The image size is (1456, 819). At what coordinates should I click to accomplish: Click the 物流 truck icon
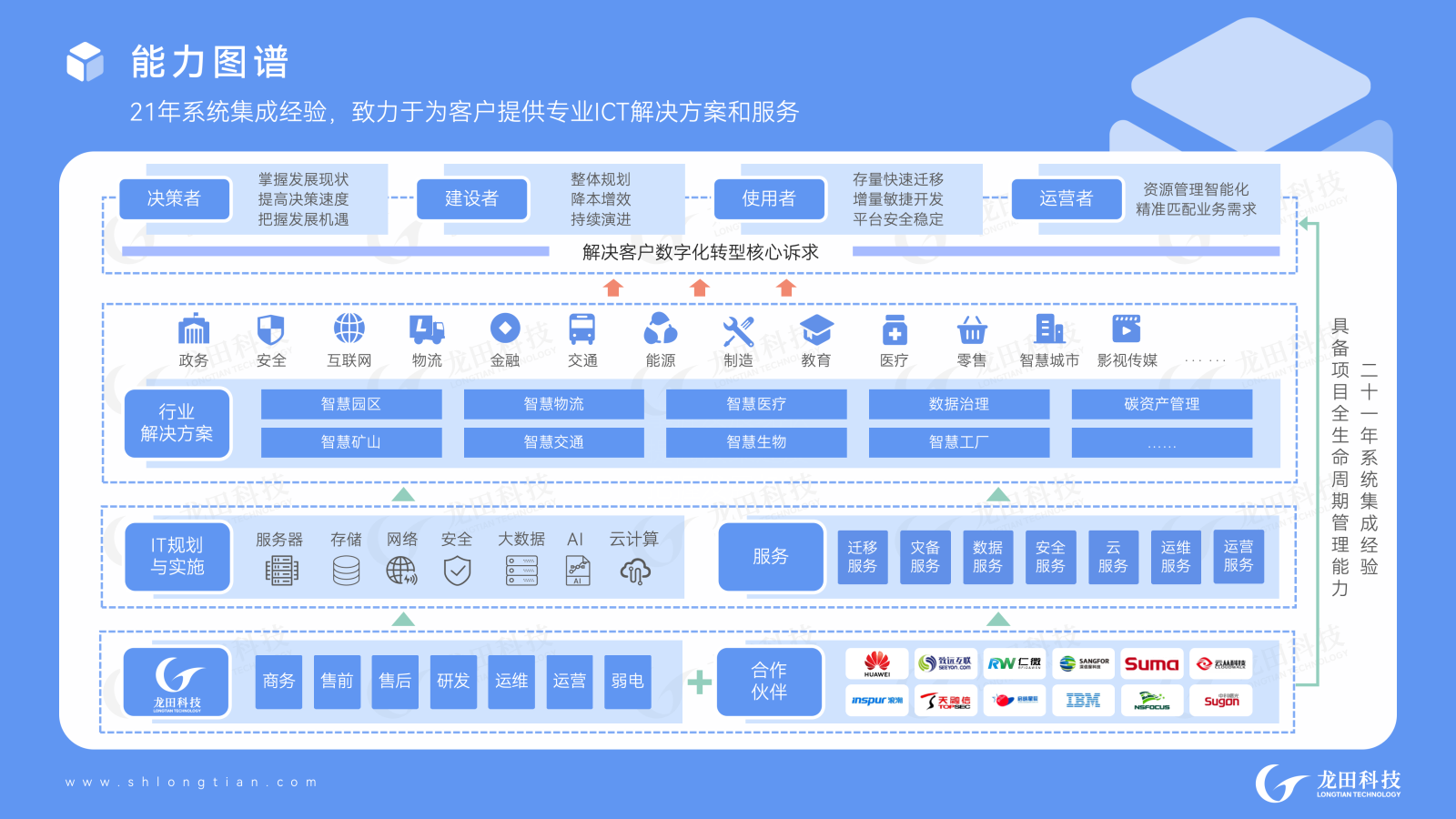click(426, 329)
